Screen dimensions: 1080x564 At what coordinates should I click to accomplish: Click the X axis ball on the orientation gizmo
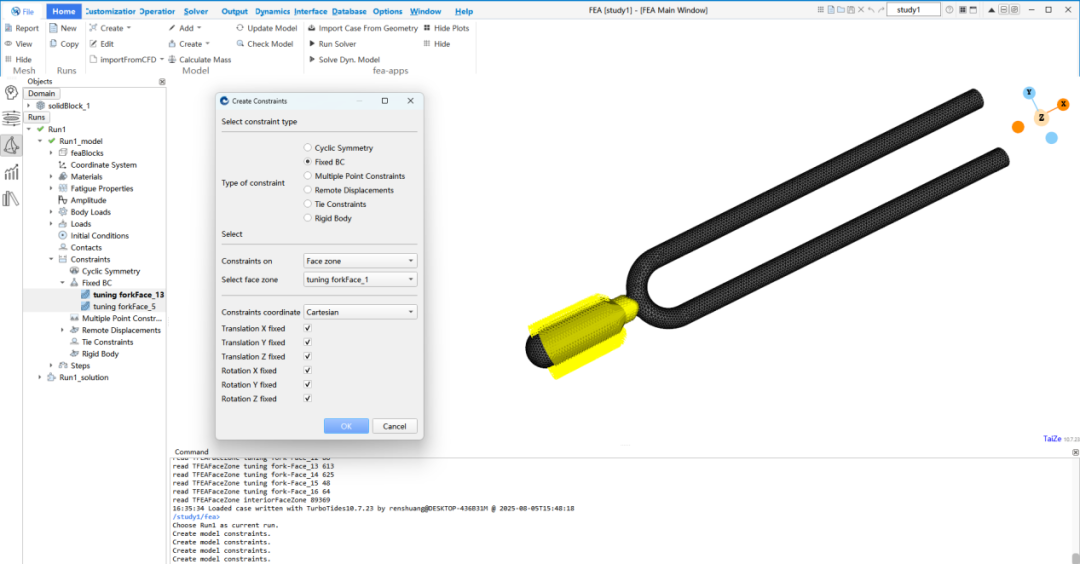[x=1063, y=104]
